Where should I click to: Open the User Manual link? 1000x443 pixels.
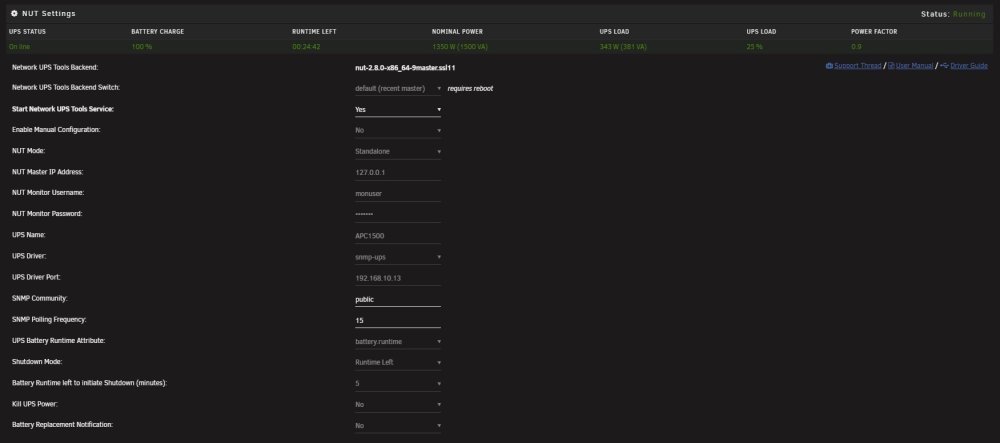click(x=915, y=66)
